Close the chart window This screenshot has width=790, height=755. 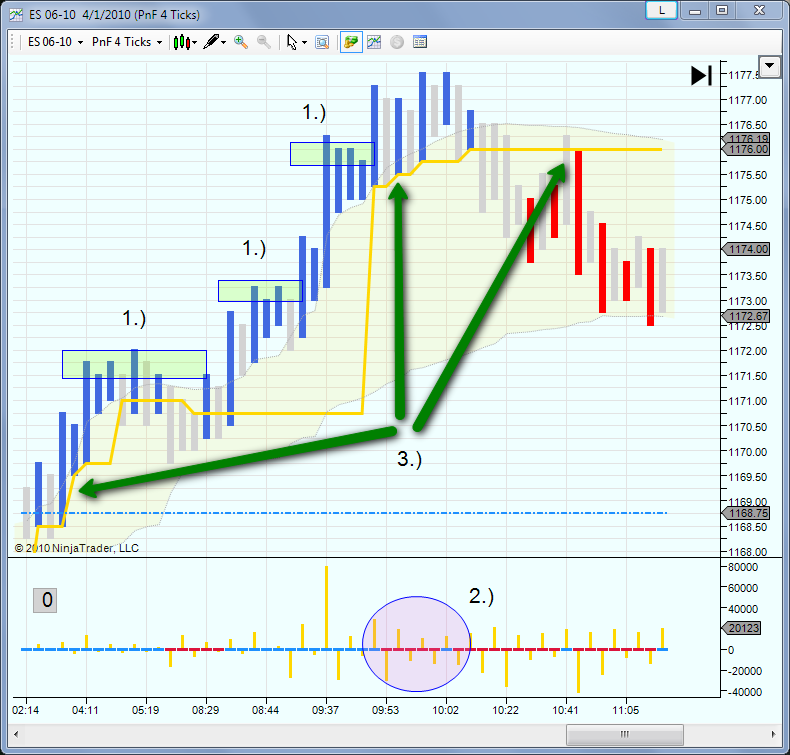pos(759,10)
